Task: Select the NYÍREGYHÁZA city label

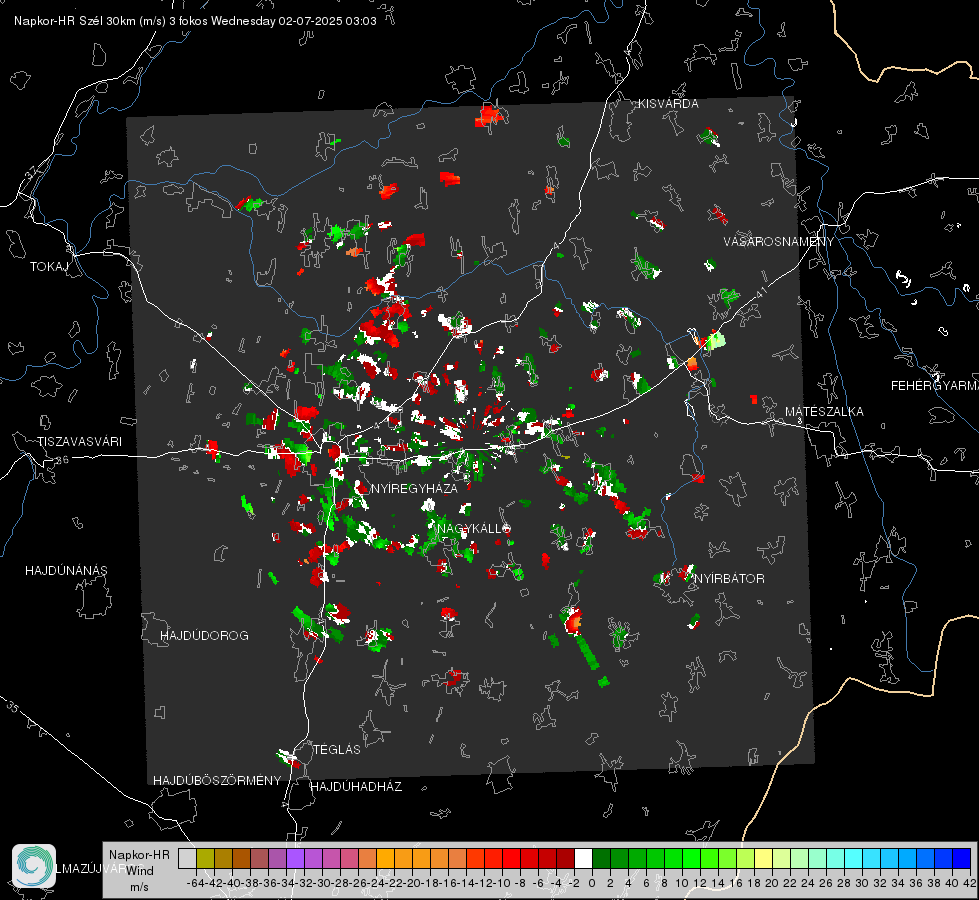Action: pos(414,488)
